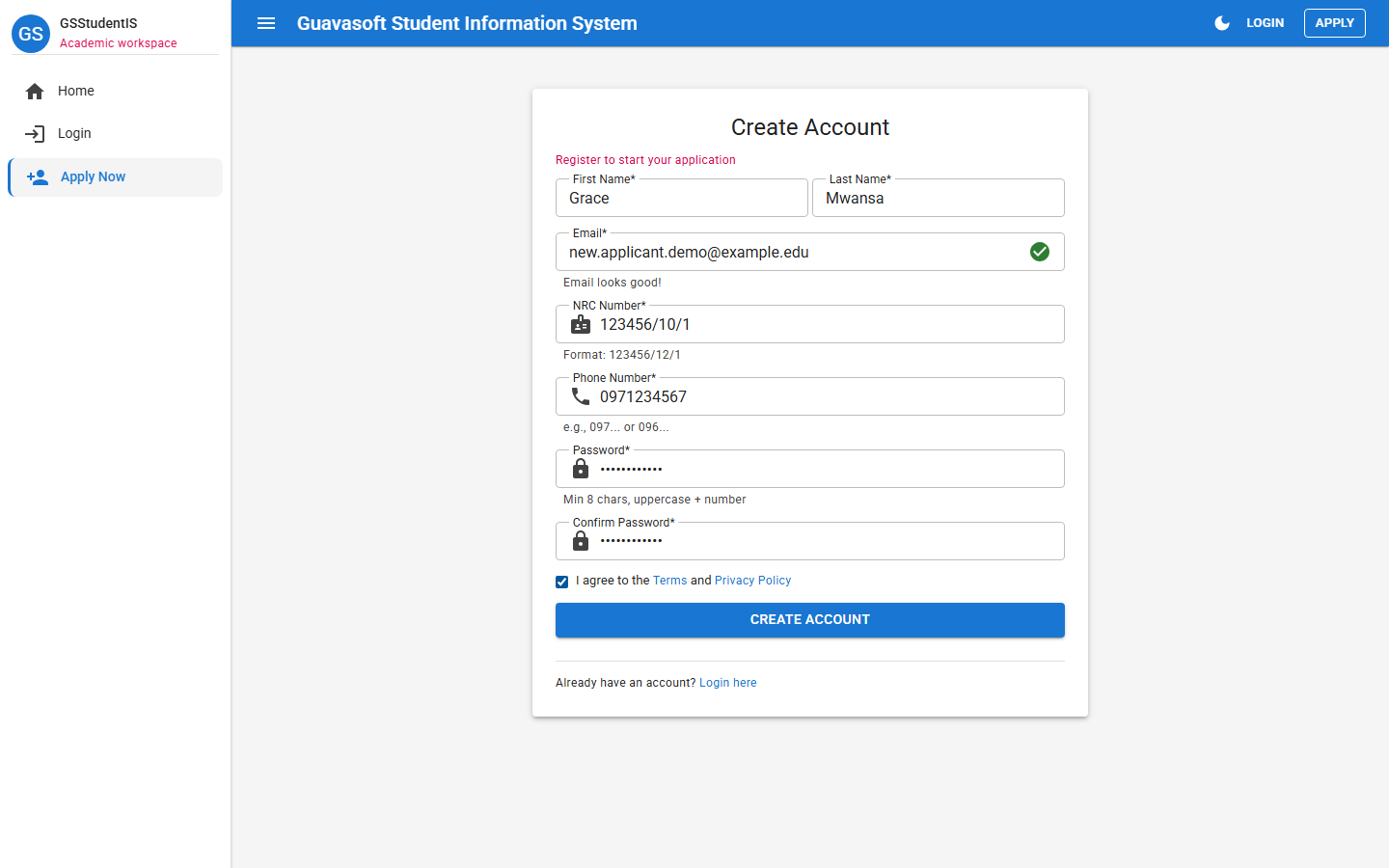Click the 'Register to start your application' text
Image resolution: width=1389 pixels, height=868 pixels.
coord(645,160)
